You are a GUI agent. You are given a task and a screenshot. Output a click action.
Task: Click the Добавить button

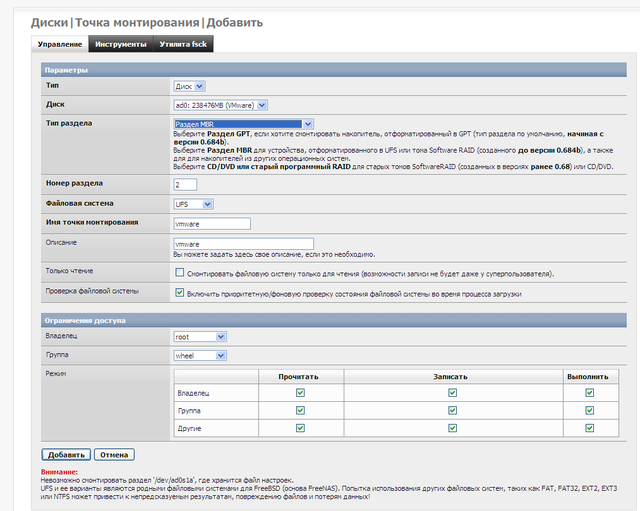(66, 455)
